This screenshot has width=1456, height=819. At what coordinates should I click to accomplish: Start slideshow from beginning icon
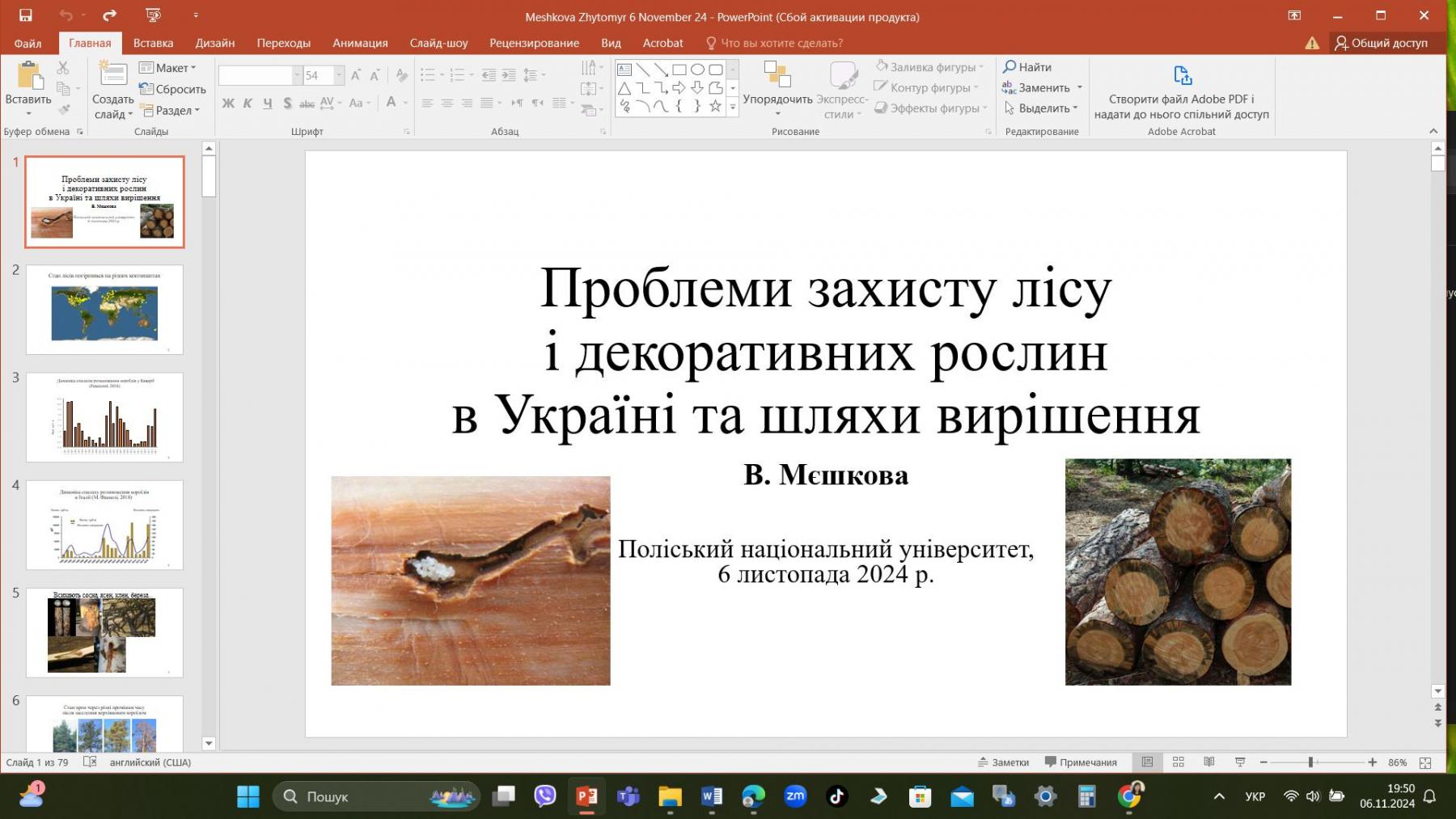click(153, 15)
